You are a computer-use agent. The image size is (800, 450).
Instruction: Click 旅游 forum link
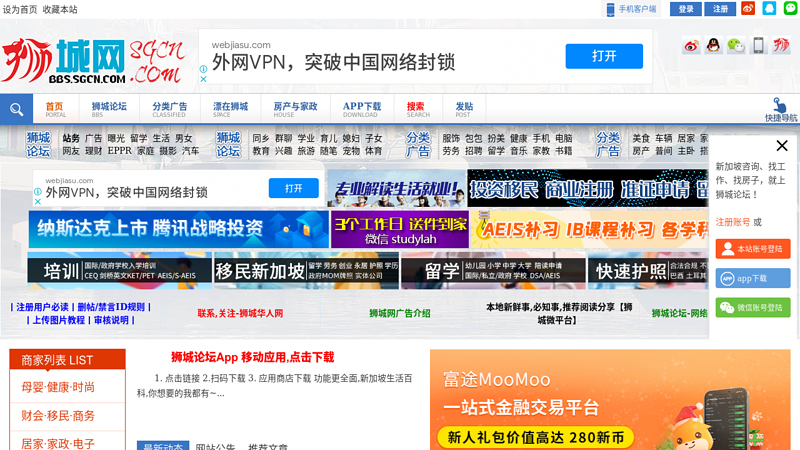pos(306,151)
